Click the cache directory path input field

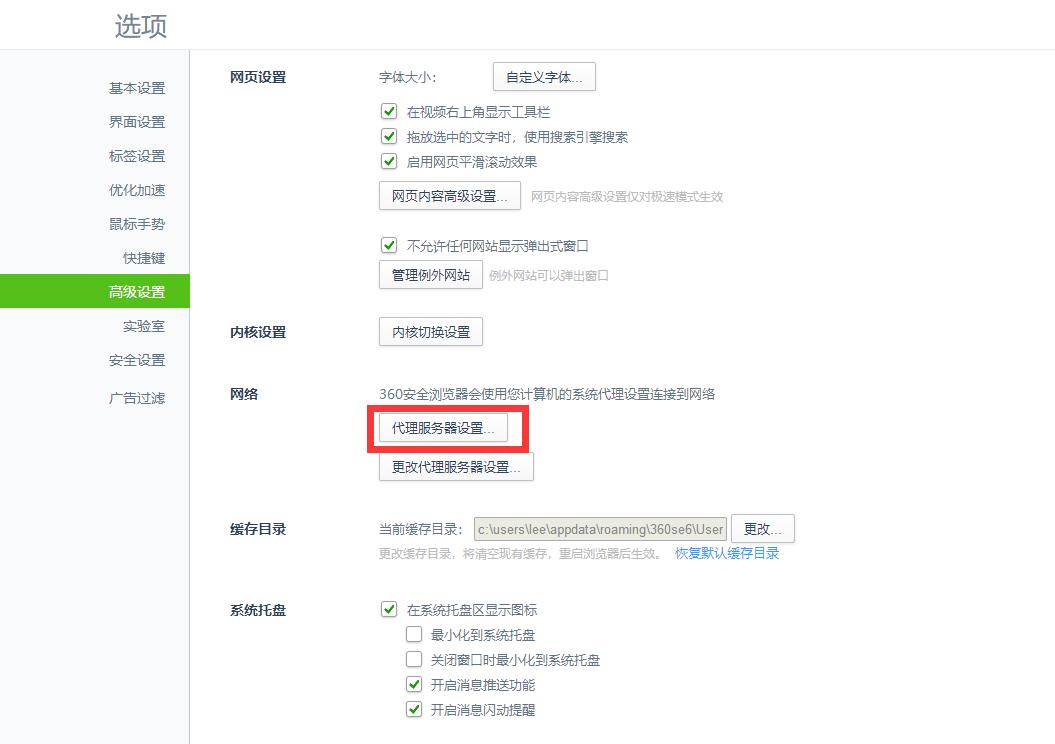click(600, 528)
